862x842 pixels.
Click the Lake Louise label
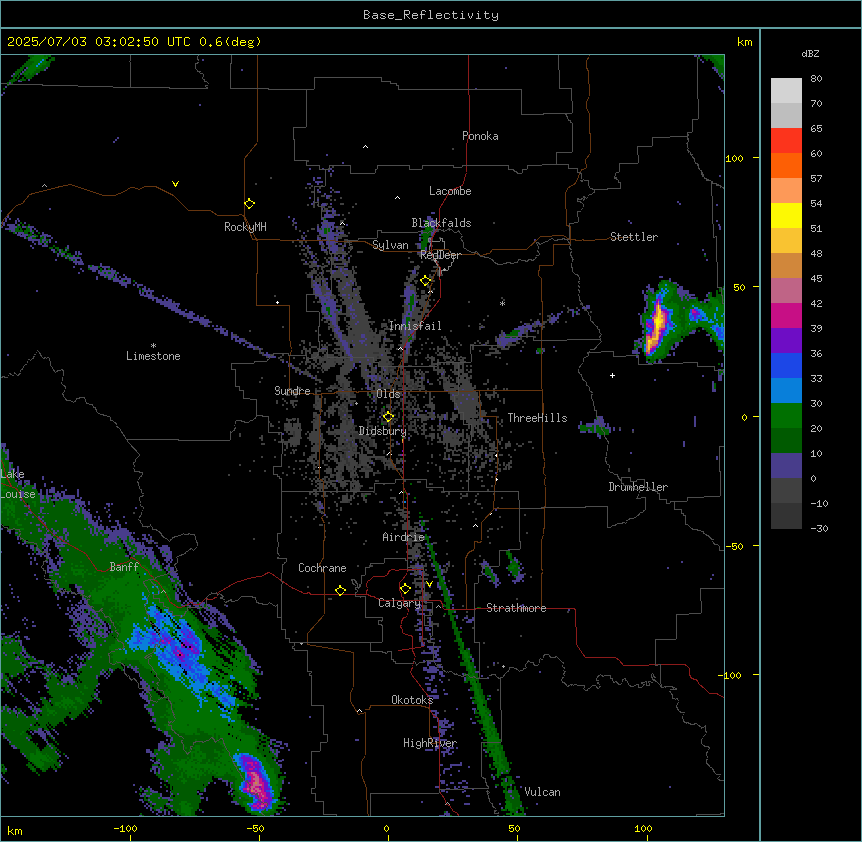click(18, 484)
